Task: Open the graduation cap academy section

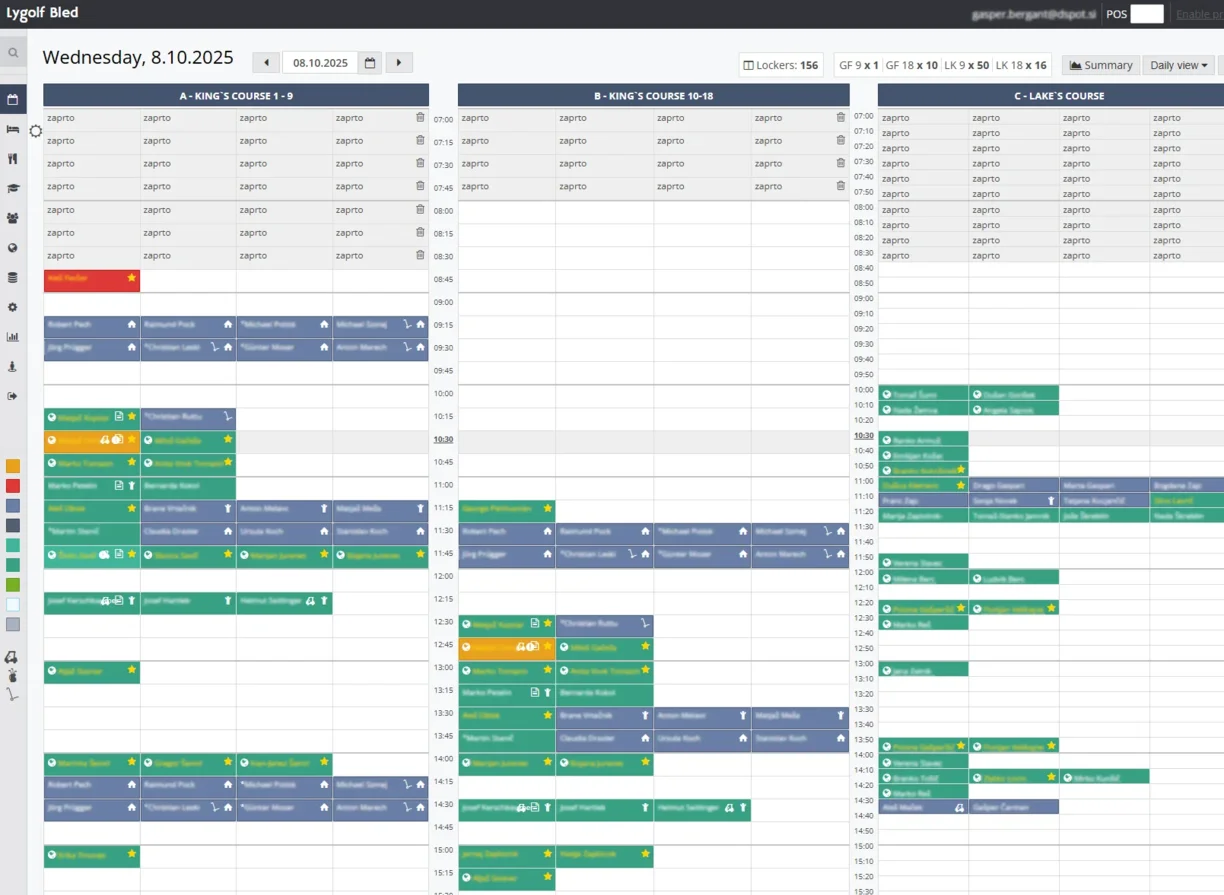Action: pos(13,188)
